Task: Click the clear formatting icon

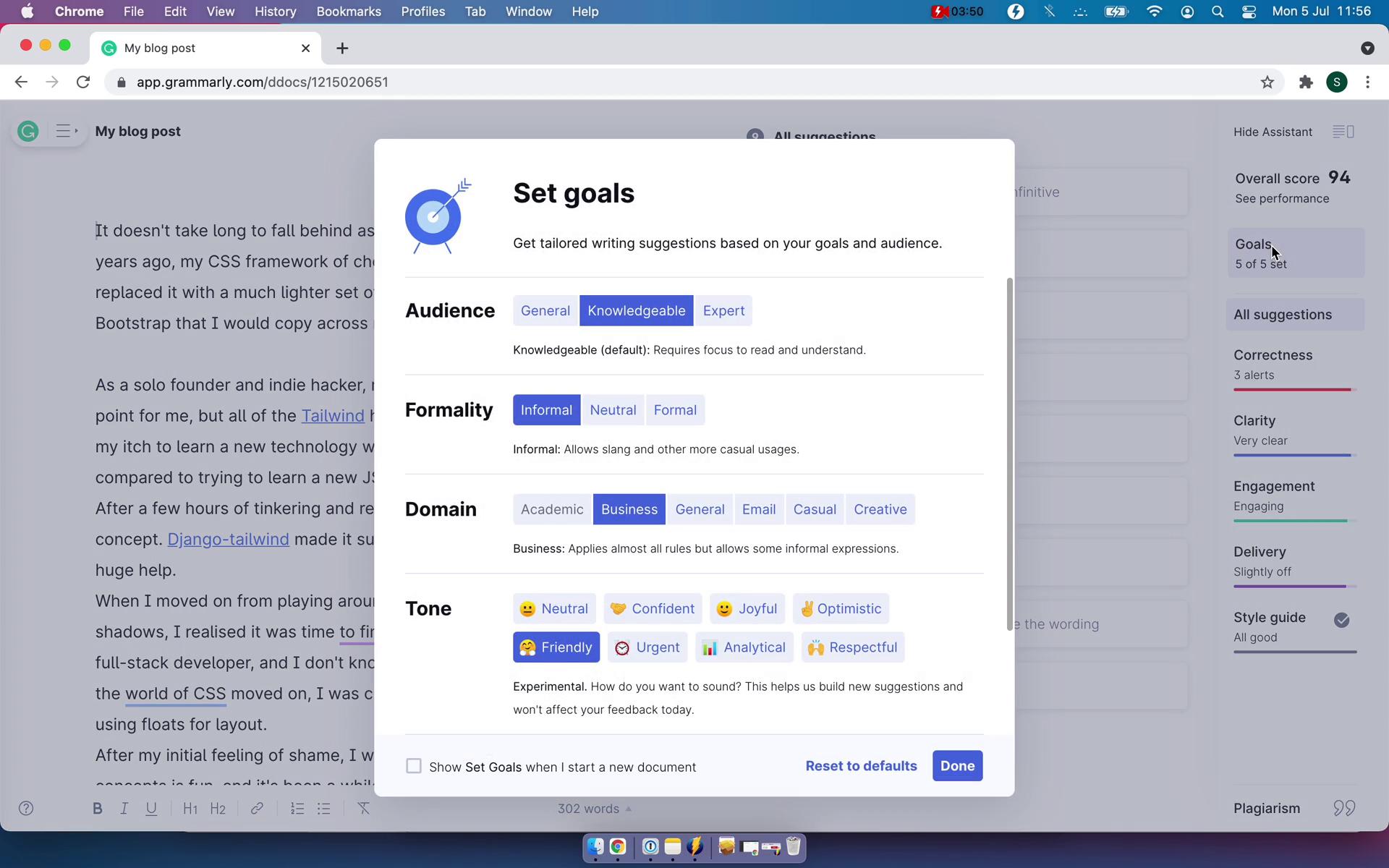Action: tap(363, 809)
